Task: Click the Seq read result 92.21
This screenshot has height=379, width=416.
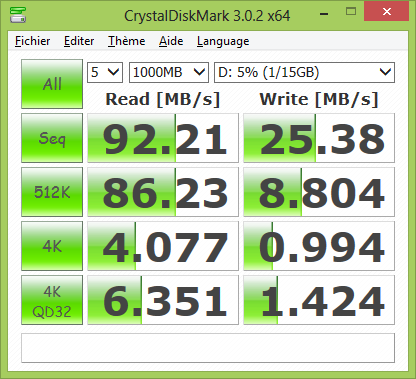Action: pyautogui.click(x=163, y=138)
